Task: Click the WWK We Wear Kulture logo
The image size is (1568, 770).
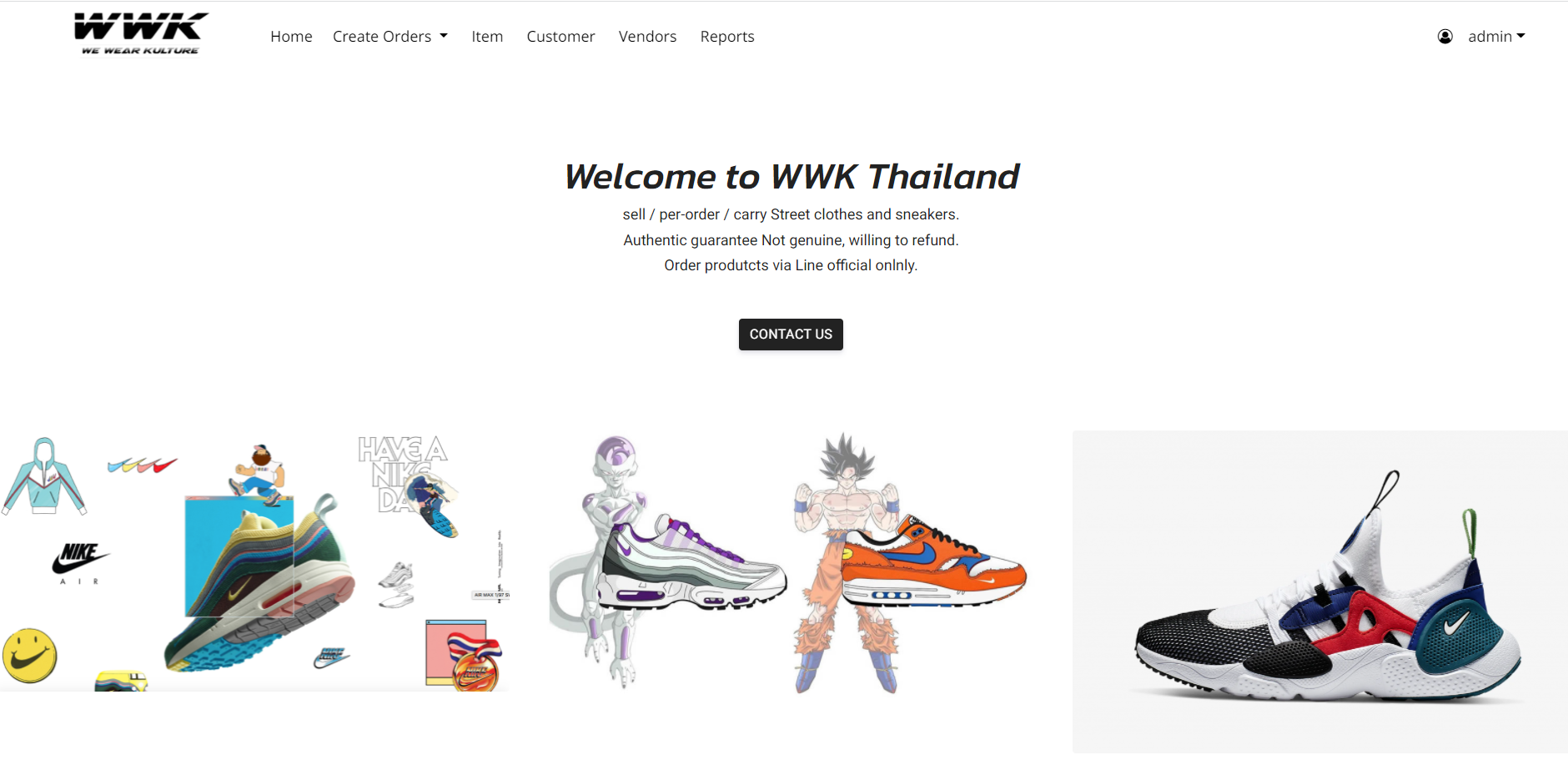Action: click(x=141, y=34)
